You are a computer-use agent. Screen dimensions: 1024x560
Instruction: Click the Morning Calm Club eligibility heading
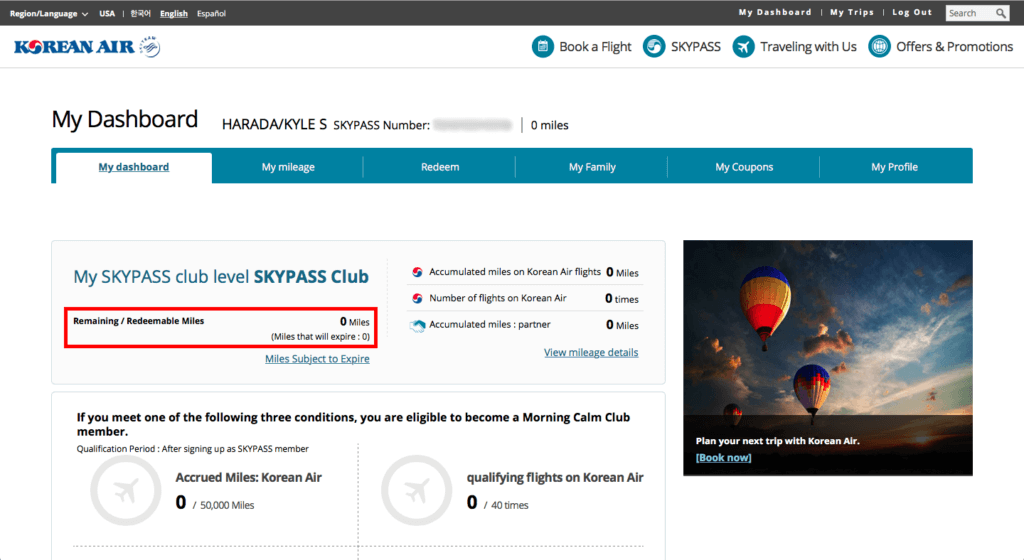tap(353, 424)
